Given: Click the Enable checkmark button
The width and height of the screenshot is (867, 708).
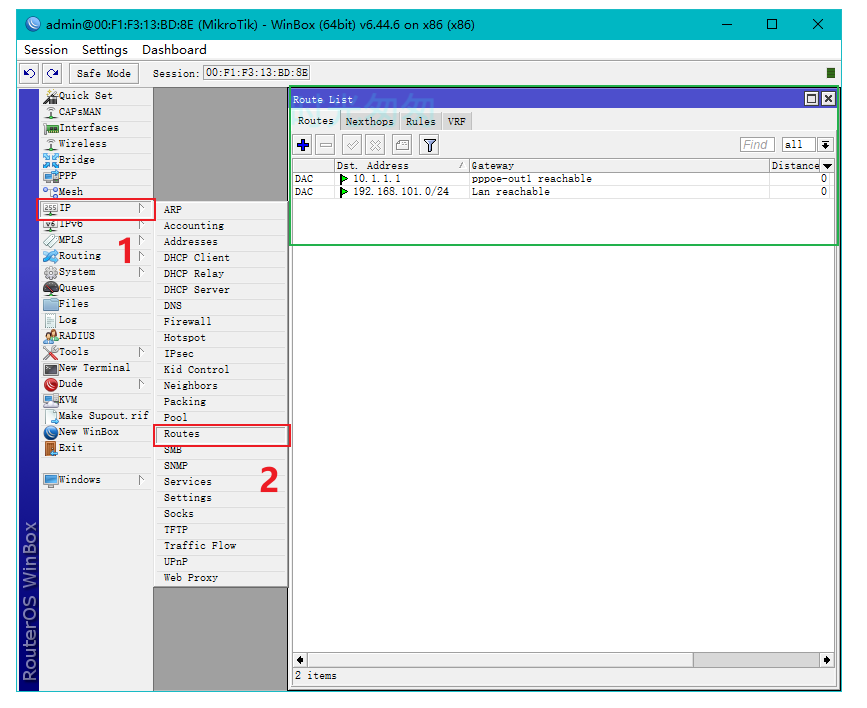Looking at the screenshot, I should (352, 145).
